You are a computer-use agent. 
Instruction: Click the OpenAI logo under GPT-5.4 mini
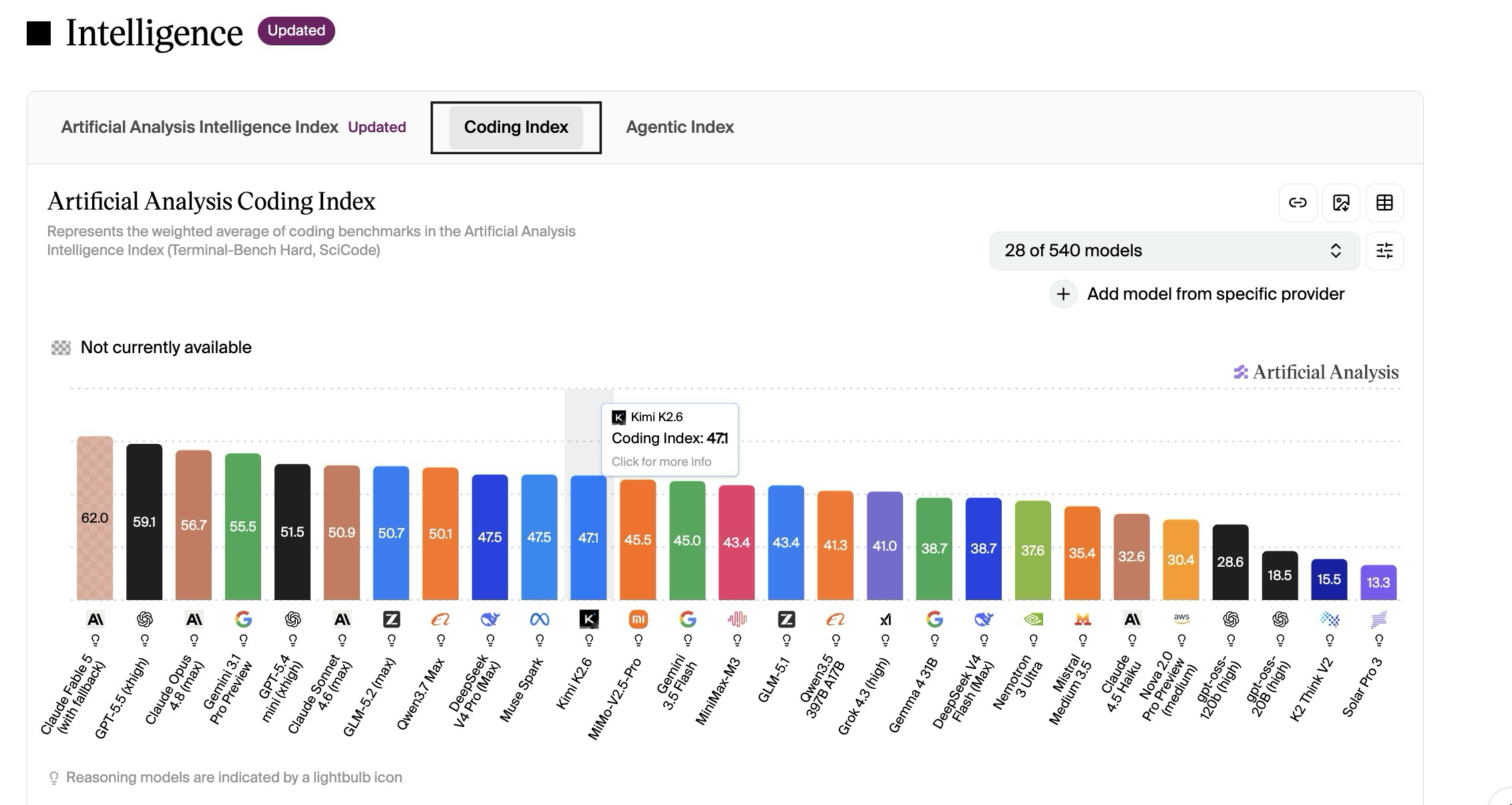(x=293, y=619)
